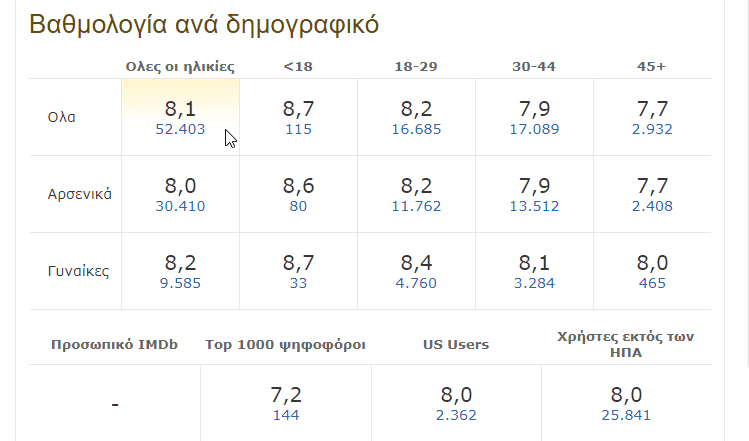Open the 25.841 non-US users votes link
This screenshot has height=441, width=749.
click(626, 415)
